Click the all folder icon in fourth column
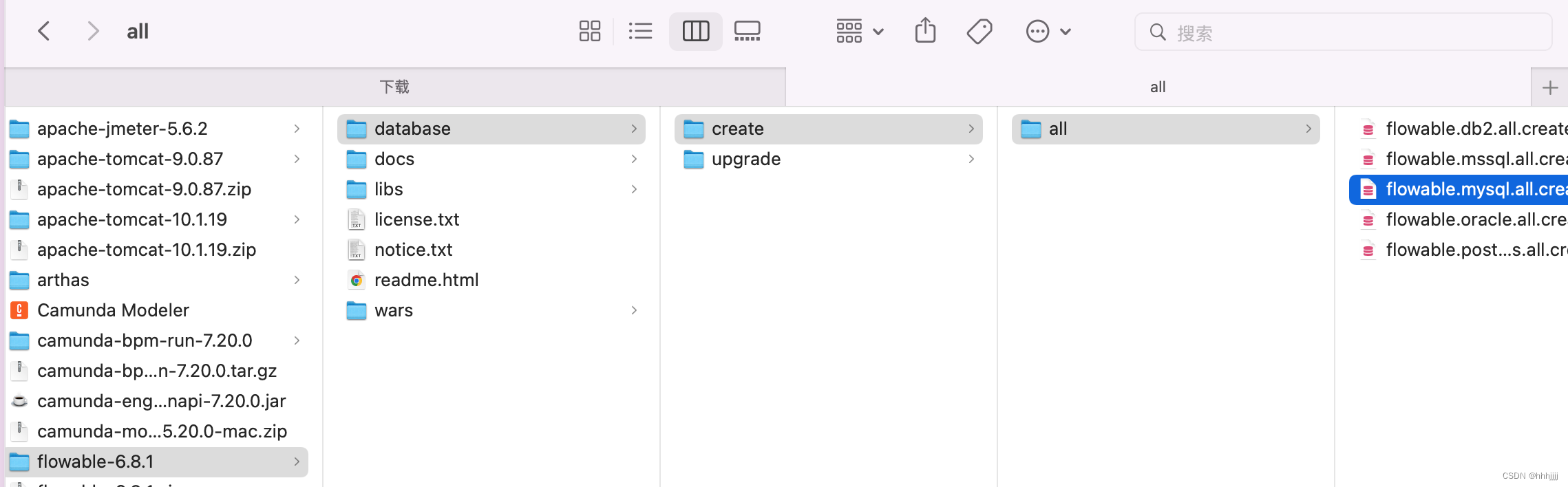The width and height of the screenshot is (1568, 487). point(1031,129)
